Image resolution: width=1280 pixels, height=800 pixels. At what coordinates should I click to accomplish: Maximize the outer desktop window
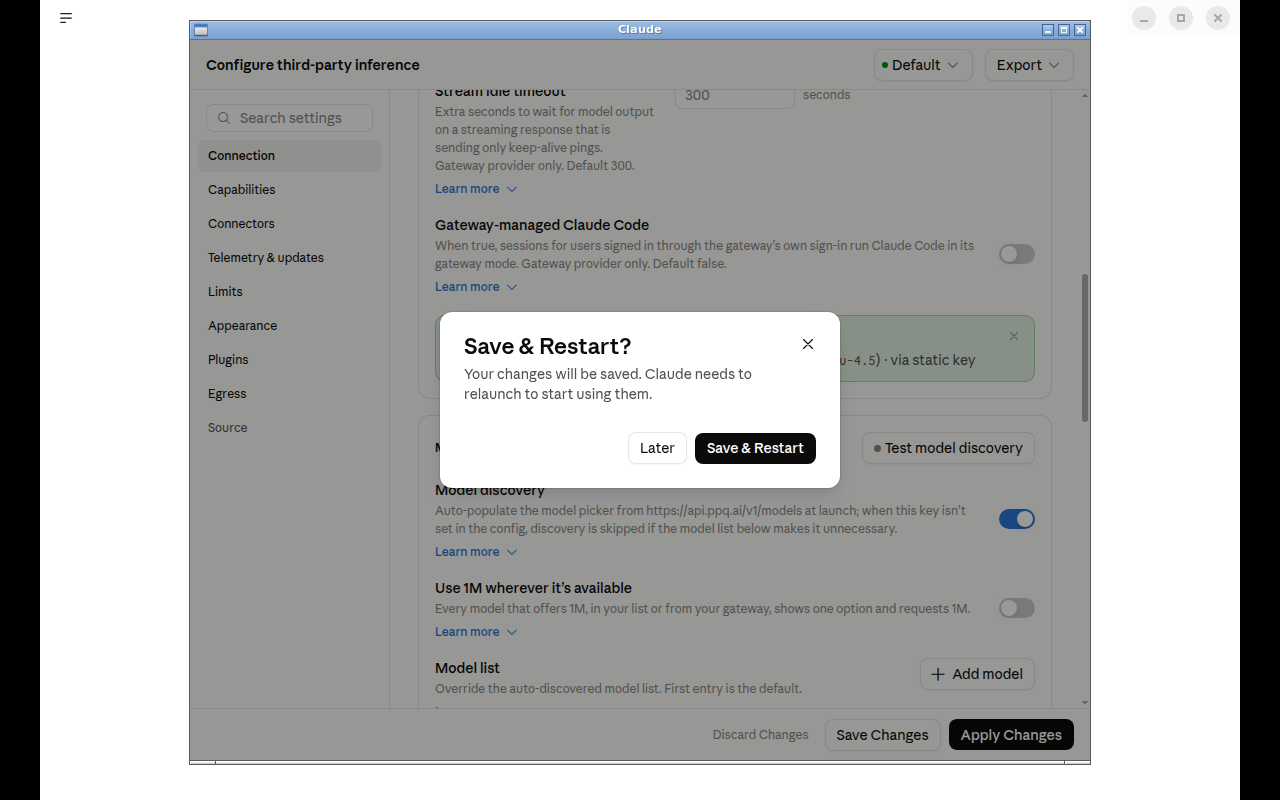[x=1181, y=18]
